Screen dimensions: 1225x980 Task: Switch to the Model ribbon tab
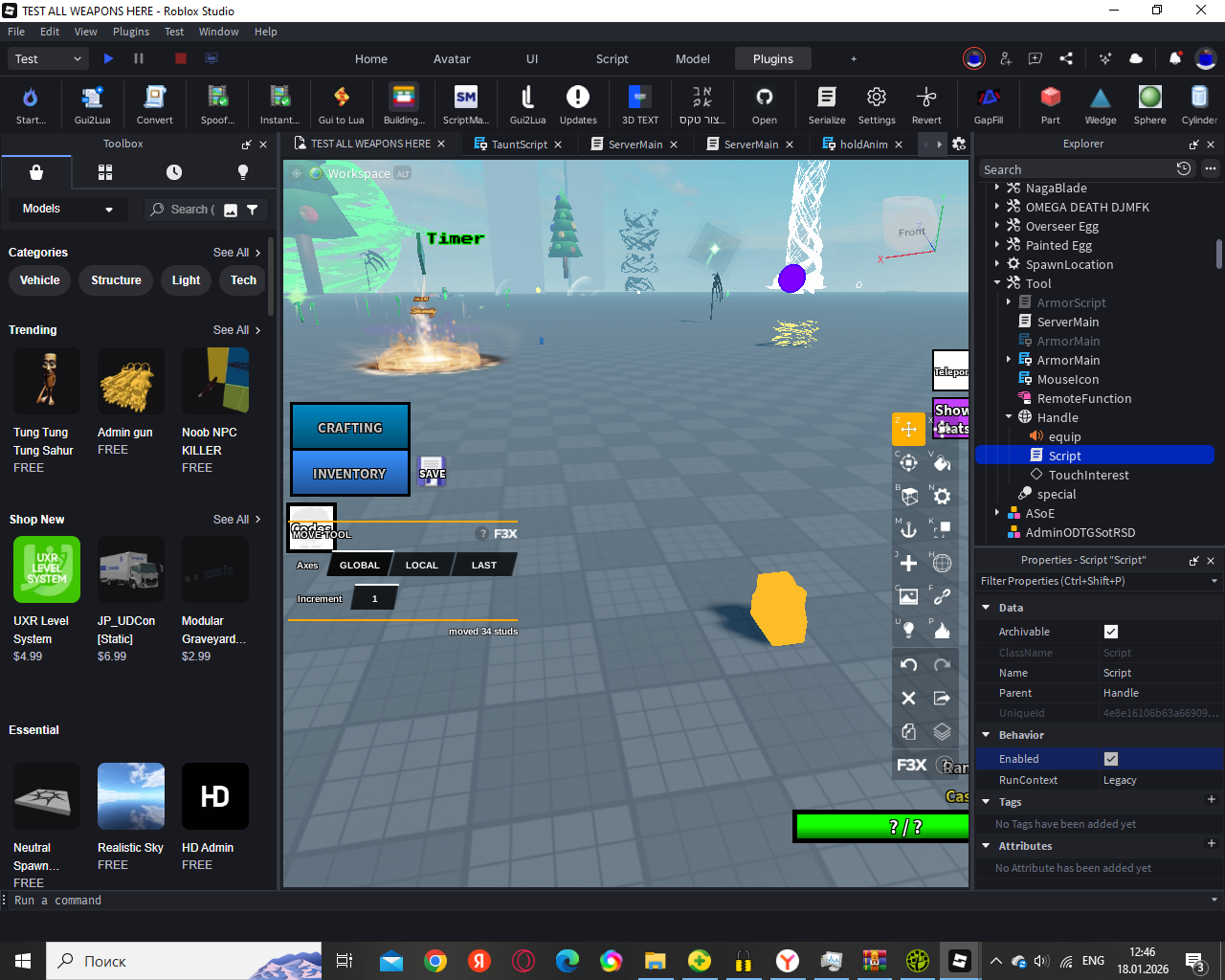[693, 58]
